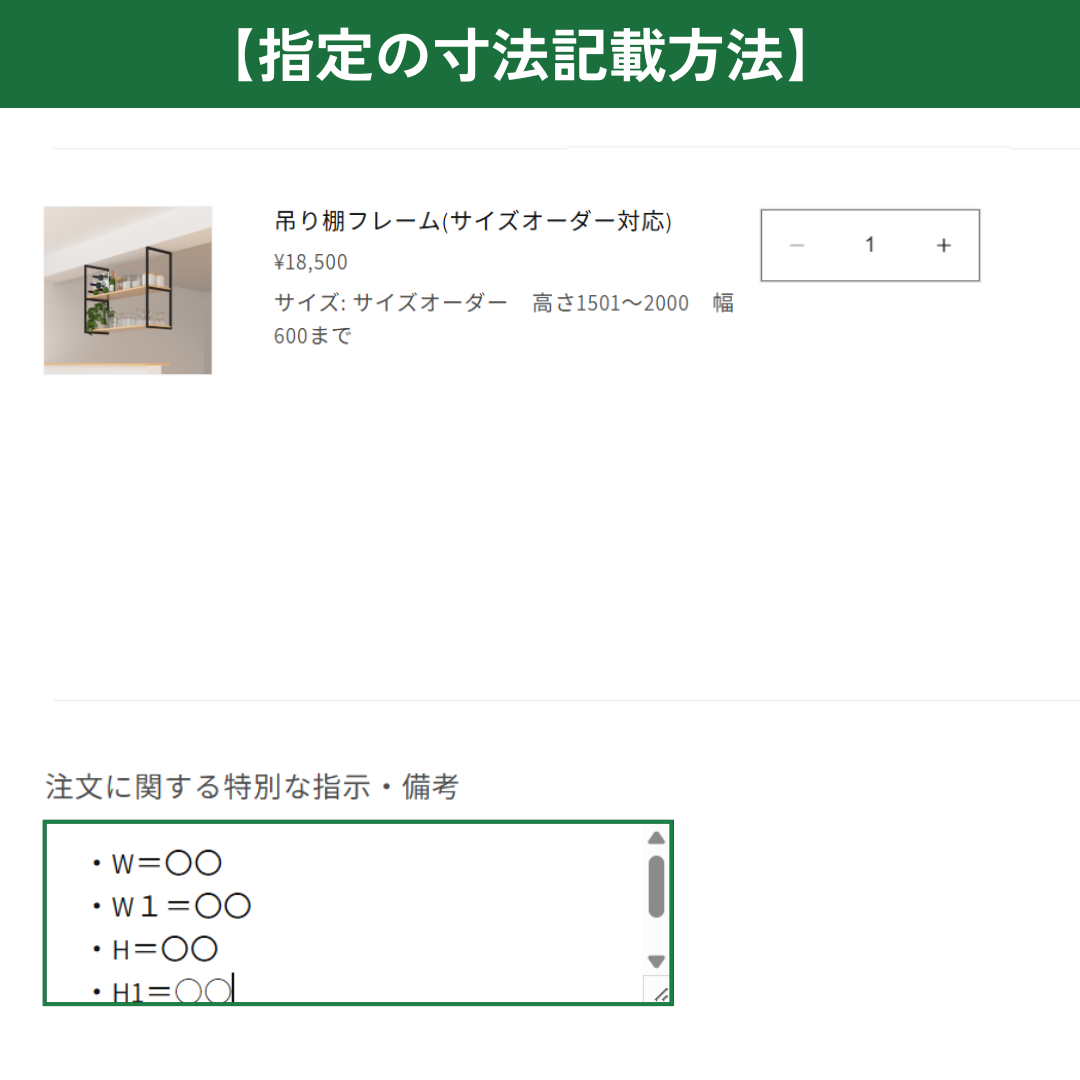This screenshot has height=1080, width=1080.
Task: Click the quantity value field showing 1
Action: pos(870,245)
